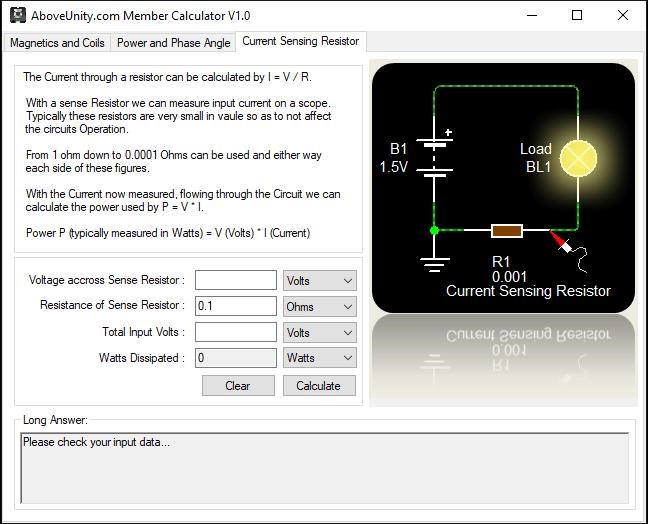Viewport: 648px width, 524px height.
Task: Click the Long Answer text box
Action: pos(324,468)
